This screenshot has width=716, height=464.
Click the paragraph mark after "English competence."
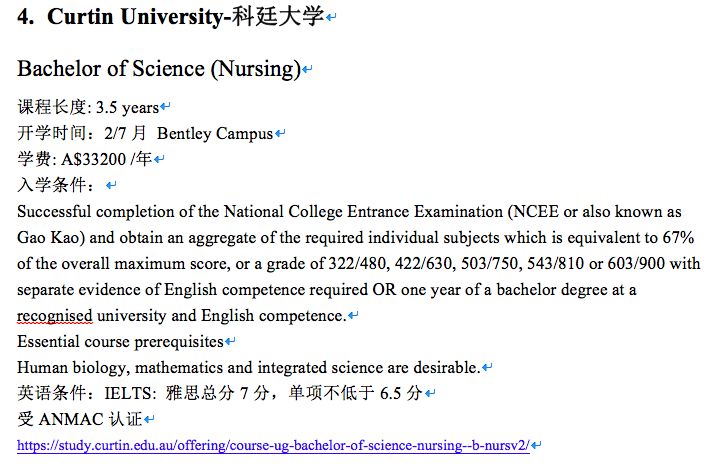coord(353,315)
